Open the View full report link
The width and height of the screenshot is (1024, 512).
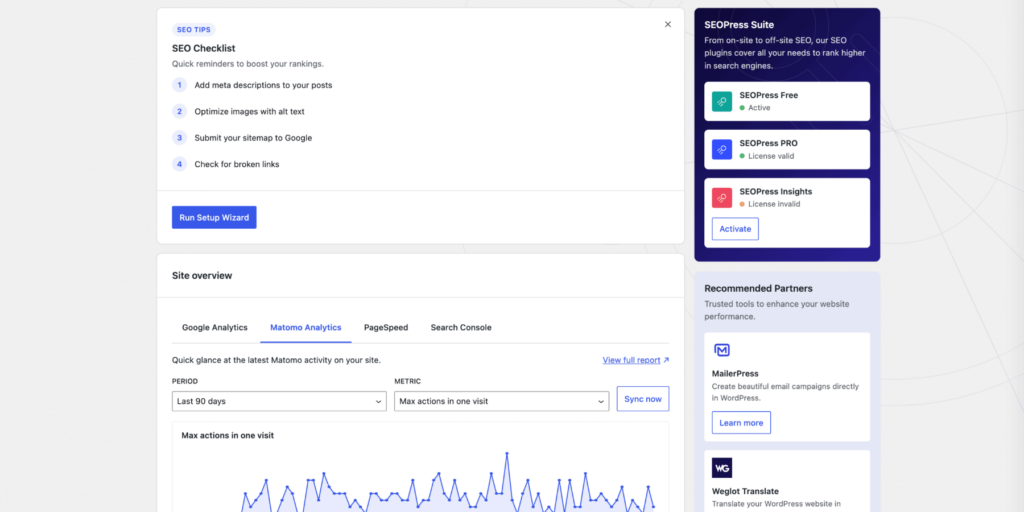point(635,360)
